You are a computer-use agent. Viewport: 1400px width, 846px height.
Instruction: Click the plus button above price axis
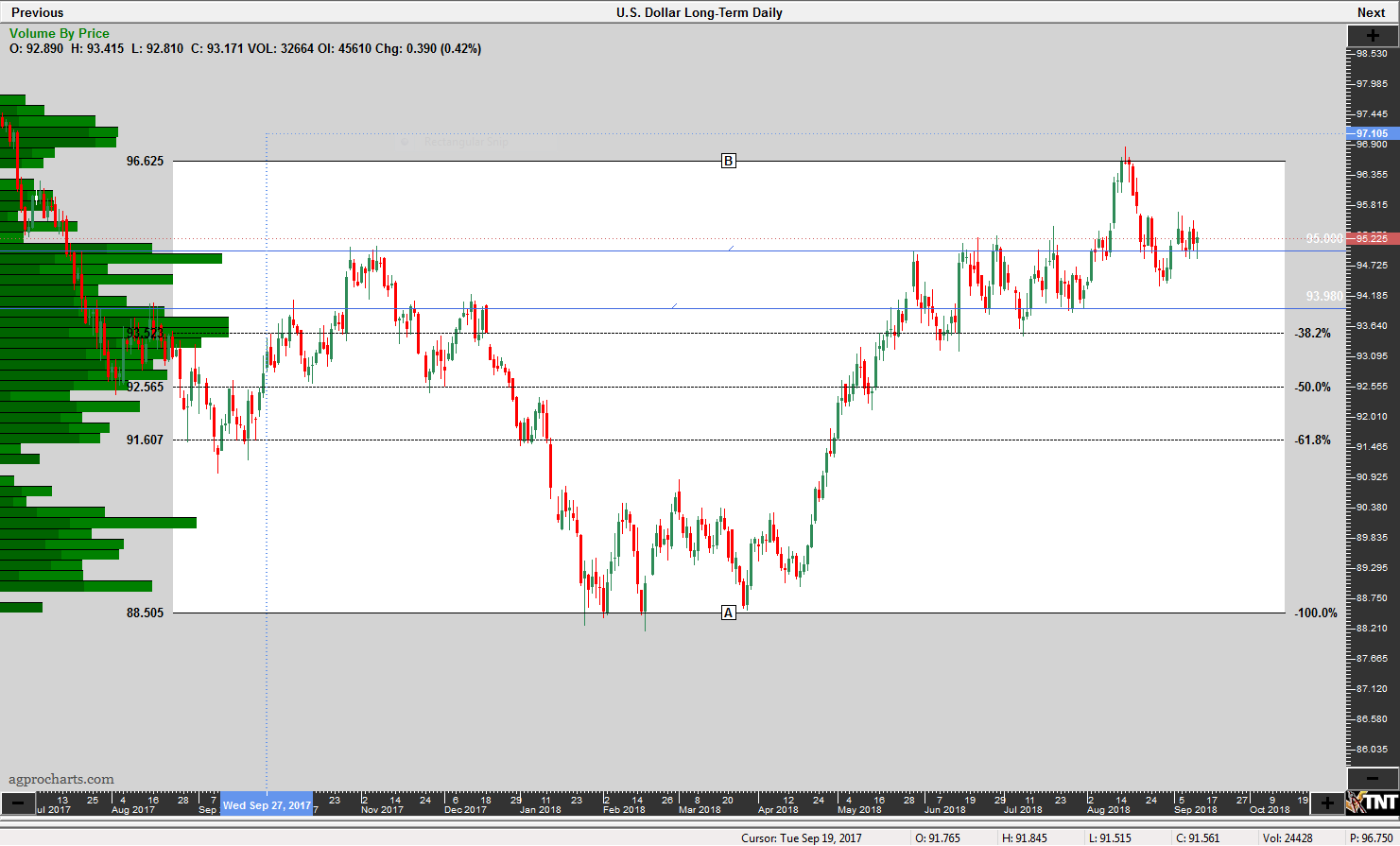click(x=1372, y=35)
